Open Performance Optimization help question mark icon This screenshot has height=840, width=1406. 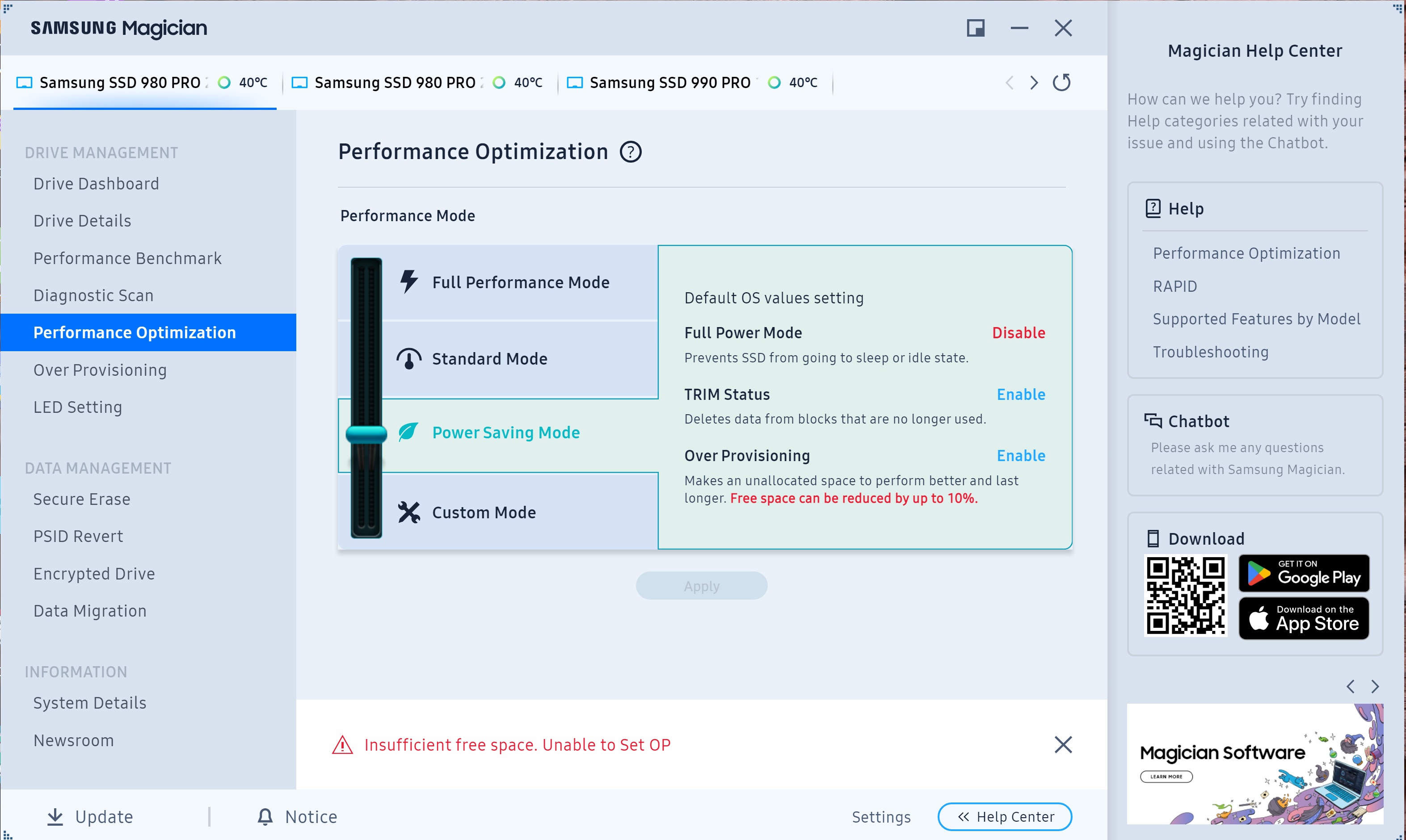tap(631, 152)
